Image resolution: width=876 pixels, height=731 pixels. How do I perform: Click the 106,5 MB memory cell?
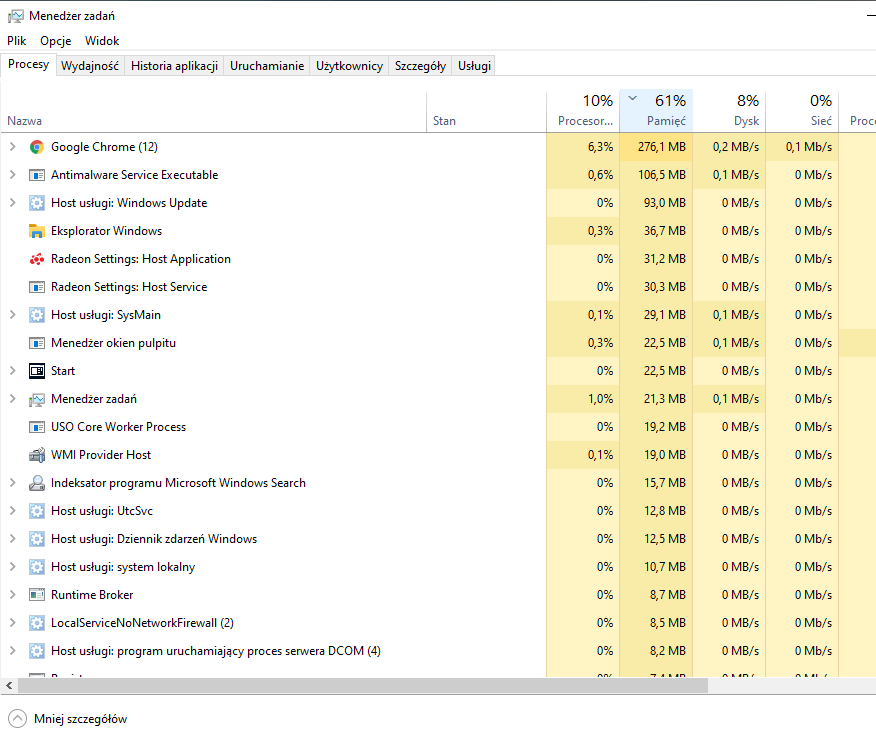[656, 175]
